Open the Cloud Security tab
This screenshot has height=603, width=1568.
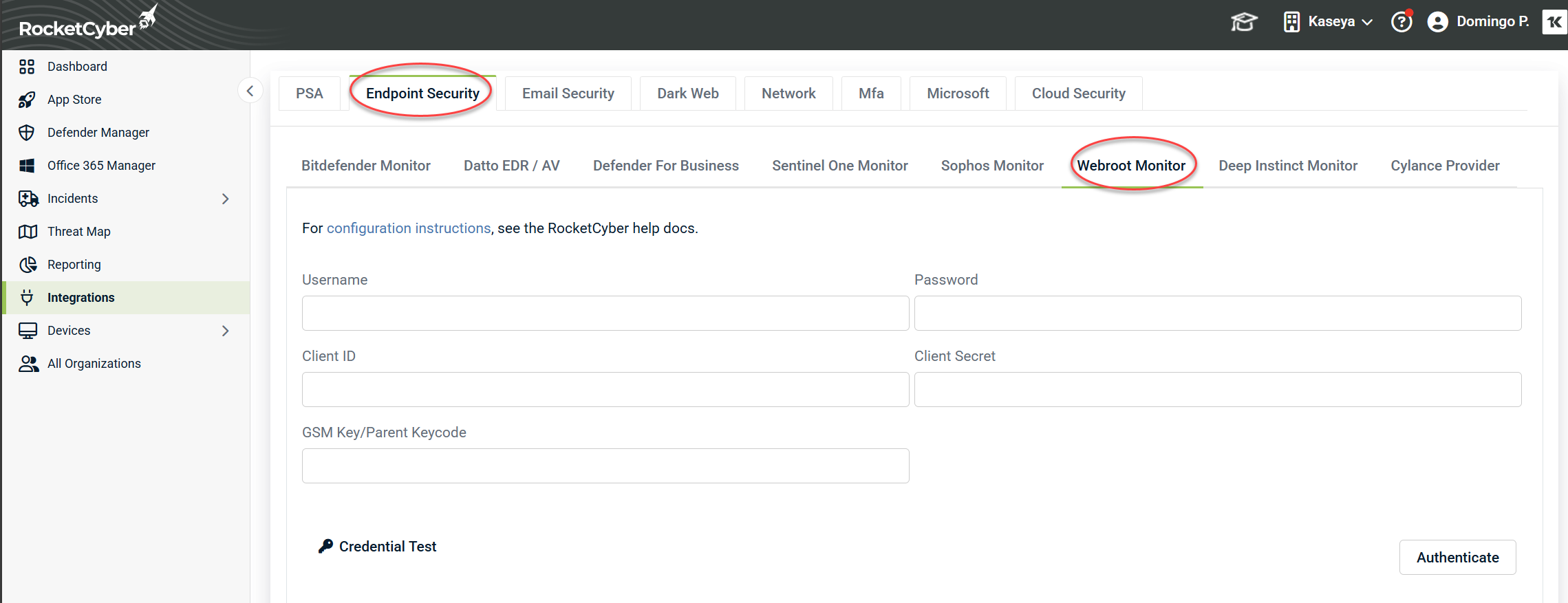[x=1078, y=94]
